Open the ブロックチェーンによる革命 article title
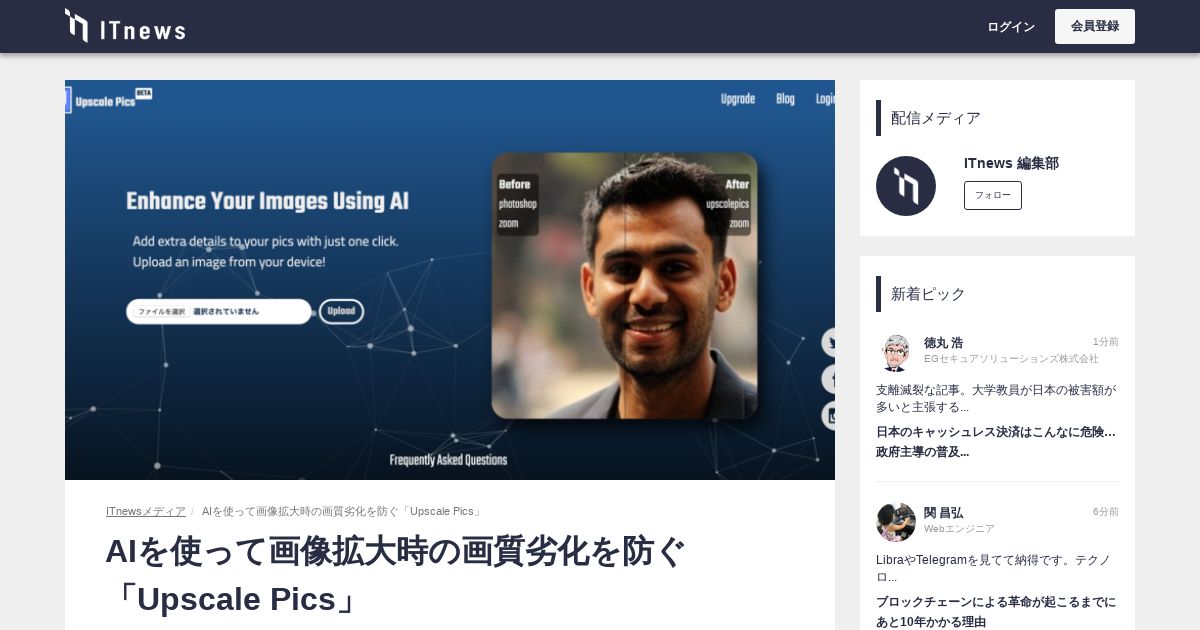Image resolution: width=1200 pixels, height=630 pixels. coord(996,611)
